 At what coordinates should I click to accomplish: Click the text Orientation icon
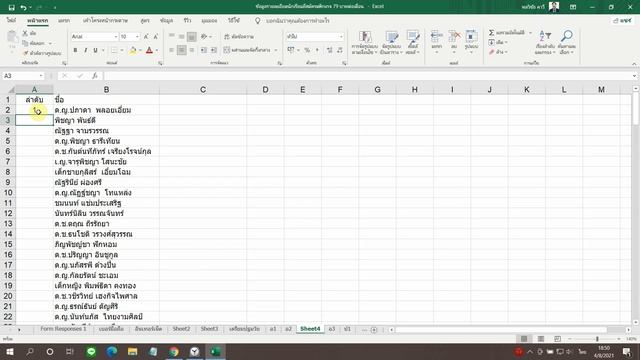[204, 37]
